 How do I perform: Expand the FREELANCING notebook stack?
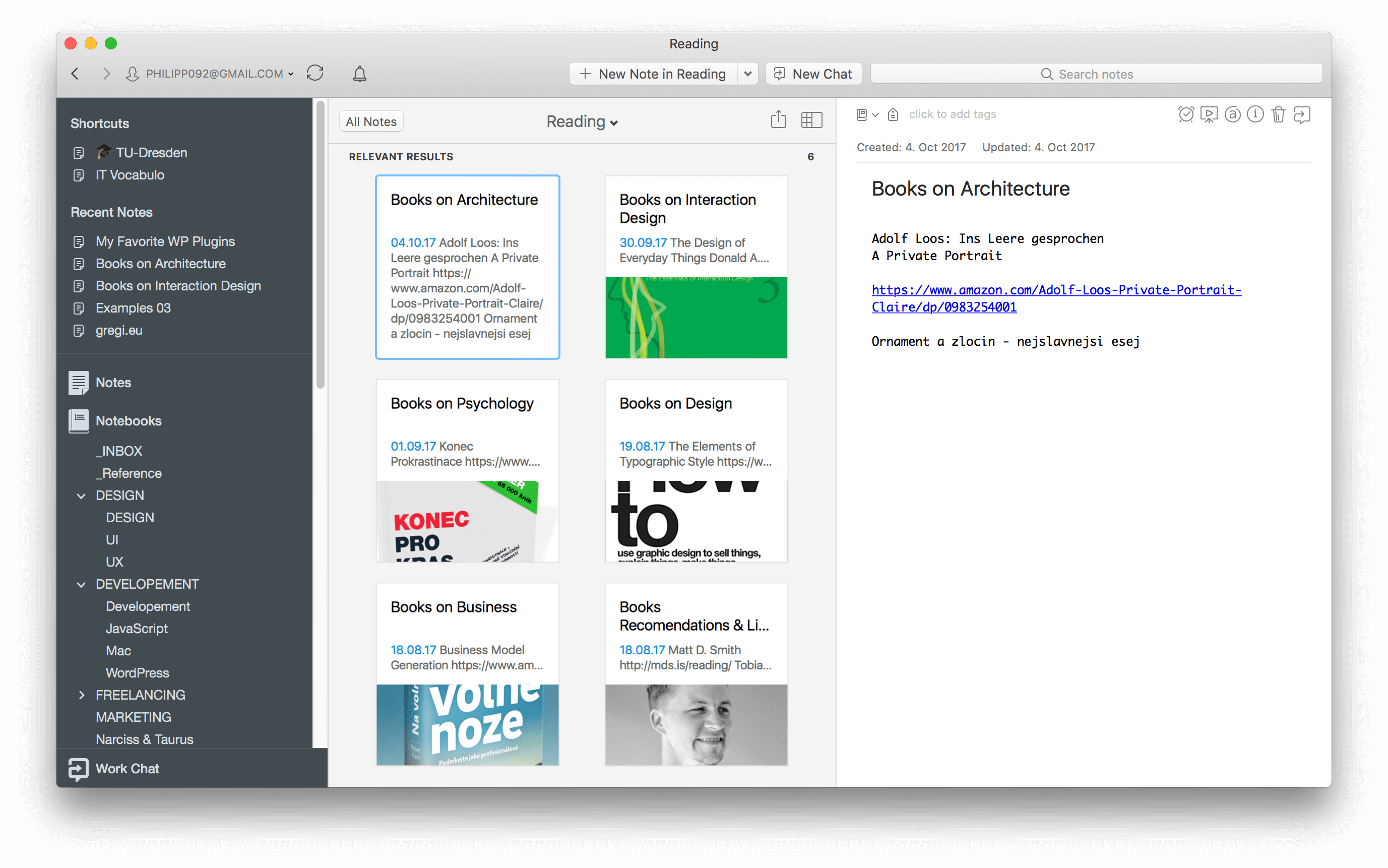[x=81, y=695]
